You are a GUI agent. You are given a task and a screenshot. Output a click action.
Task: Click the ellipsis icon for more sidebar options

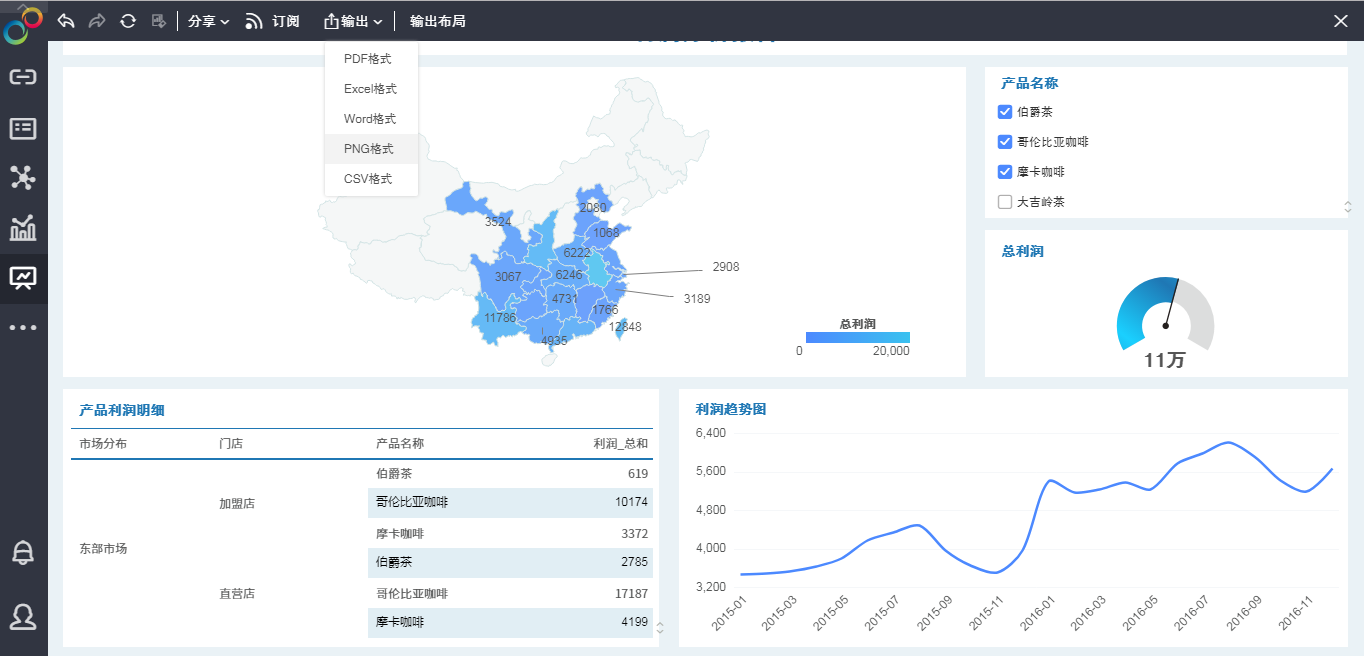click(x=22, y=327)
